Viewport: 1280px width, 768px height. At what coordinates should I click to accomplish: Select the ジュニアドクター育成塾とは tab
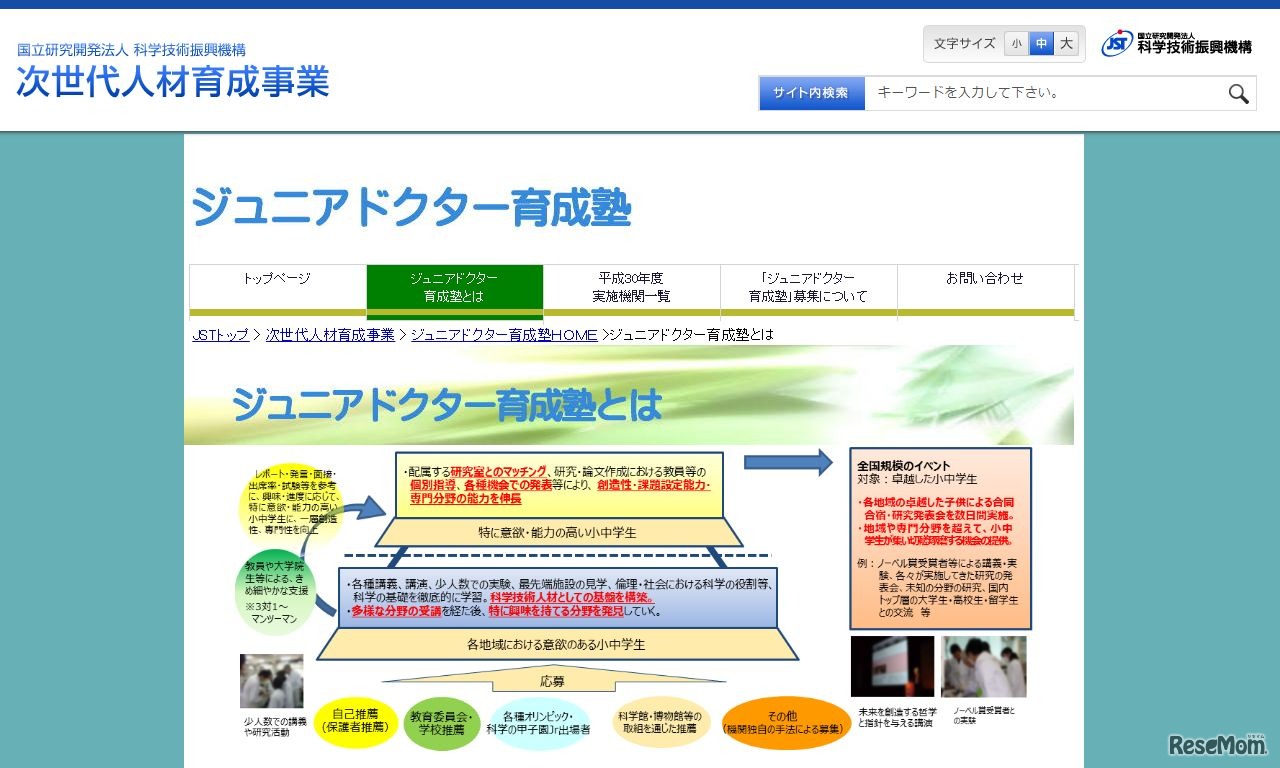456,288
